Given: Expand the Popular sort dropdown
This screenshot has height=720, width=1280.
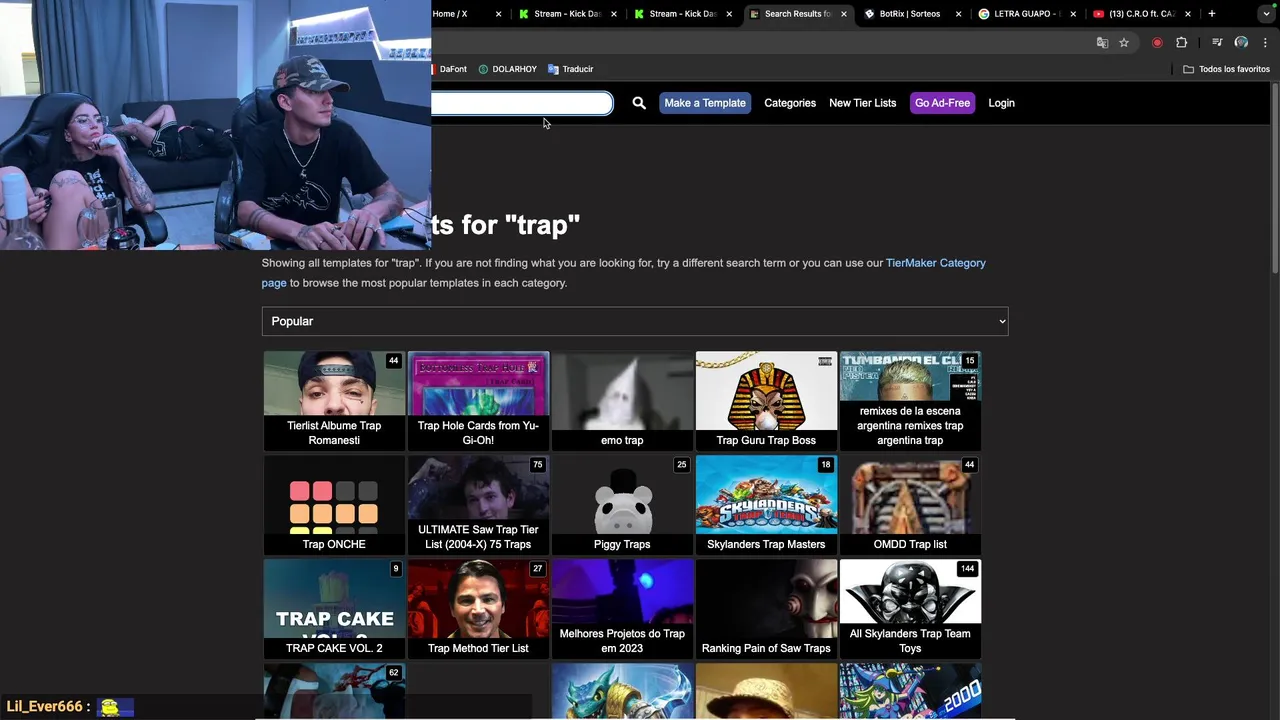Looking at the screenshot, I should click(635, 321).
